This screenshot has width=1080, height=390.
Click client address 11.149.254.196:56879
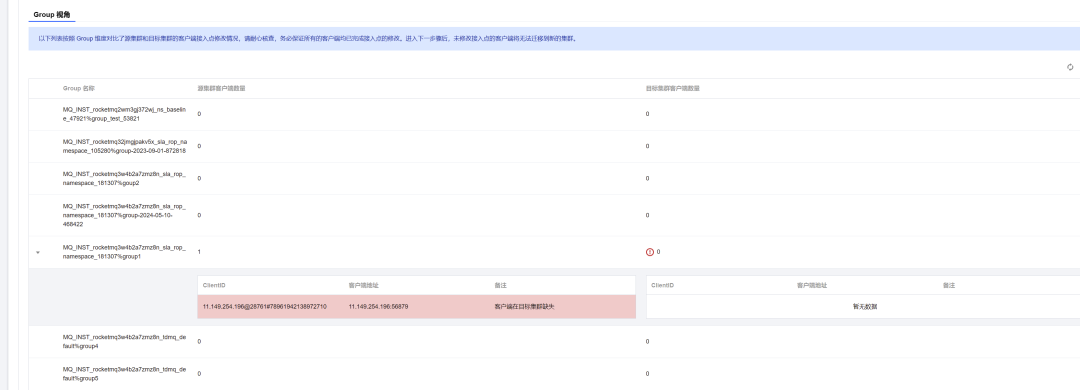click(378, 307)
